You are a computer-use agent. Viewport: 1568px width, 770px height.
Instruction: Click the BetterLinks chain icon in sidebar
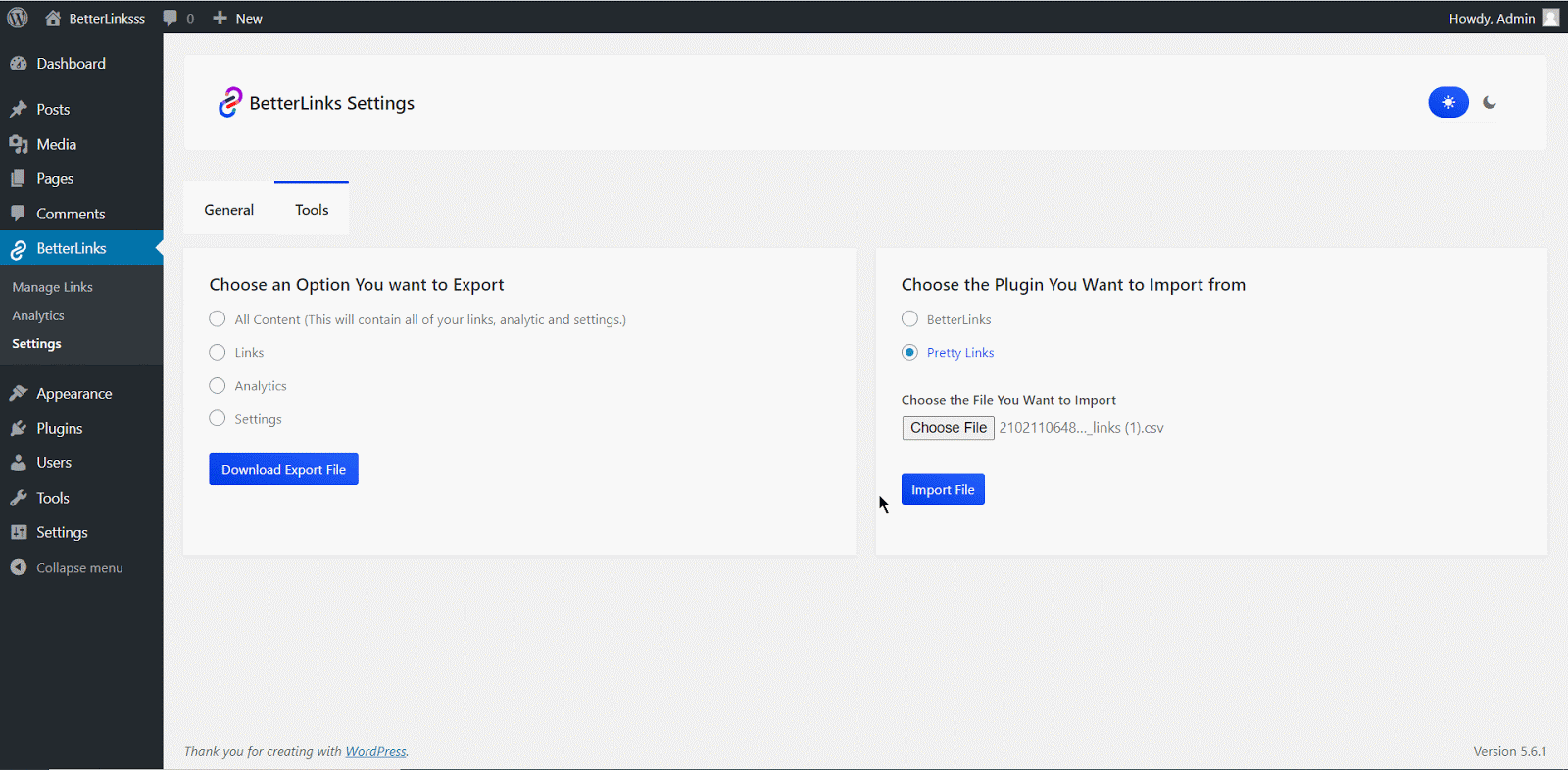tap(19, 249)
